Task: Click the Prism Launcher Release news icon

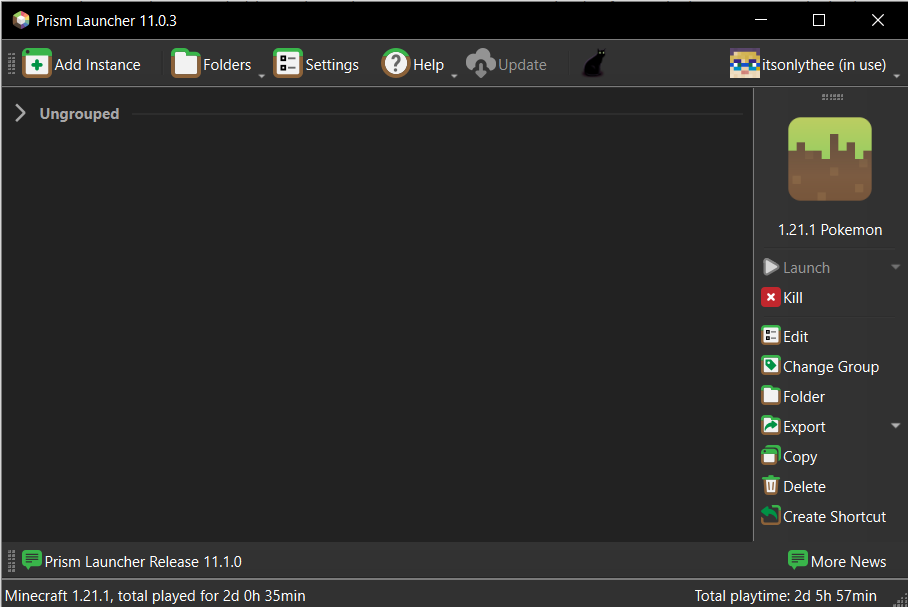Action: 32,560
